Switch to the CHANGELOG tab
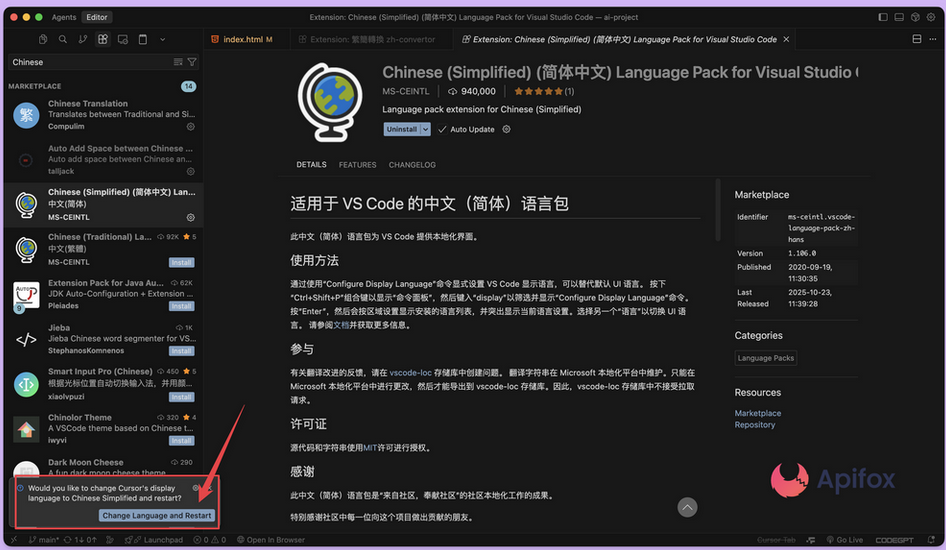 point(412,165)
